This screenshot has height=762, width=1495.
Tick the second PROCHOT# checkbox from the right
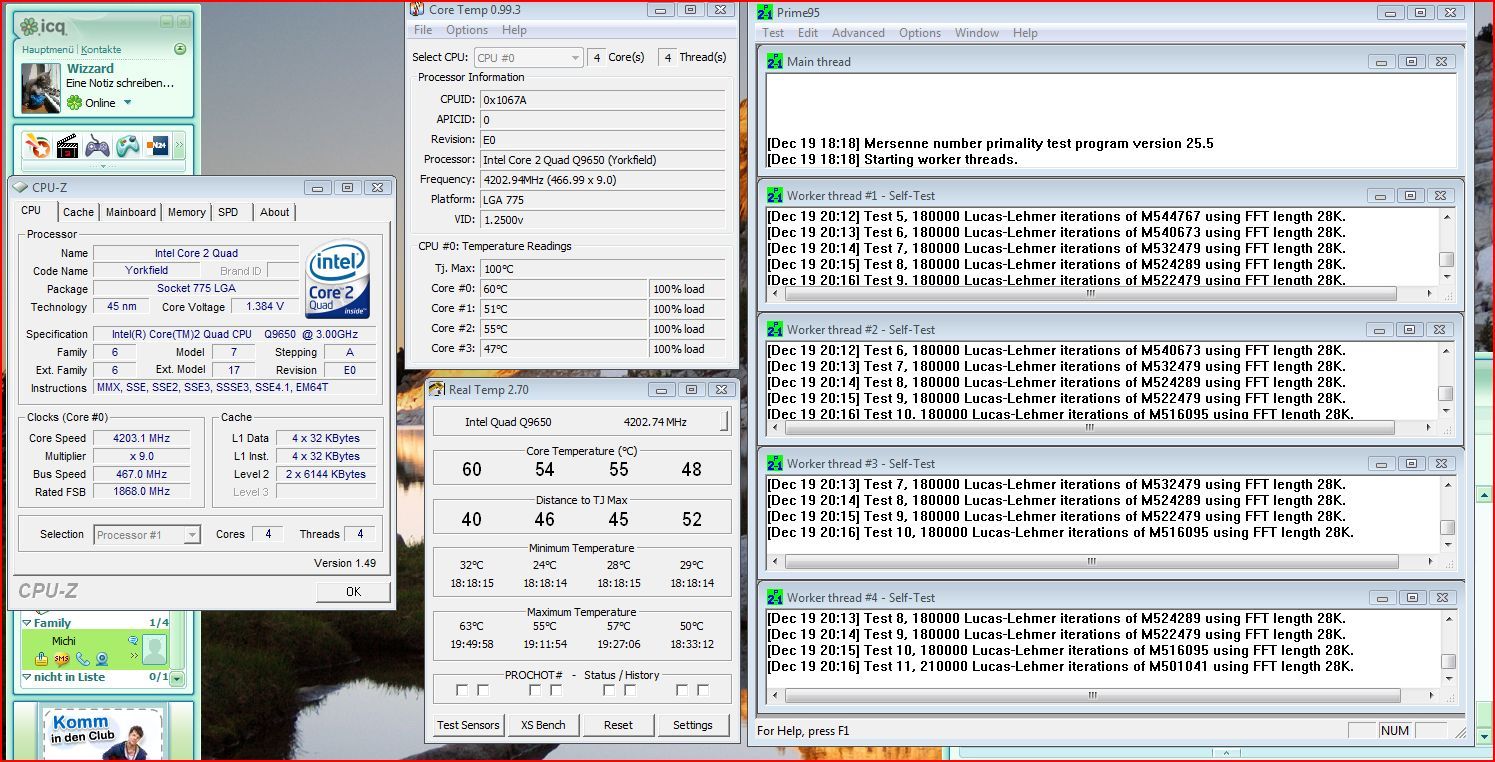tap(682, 690)
